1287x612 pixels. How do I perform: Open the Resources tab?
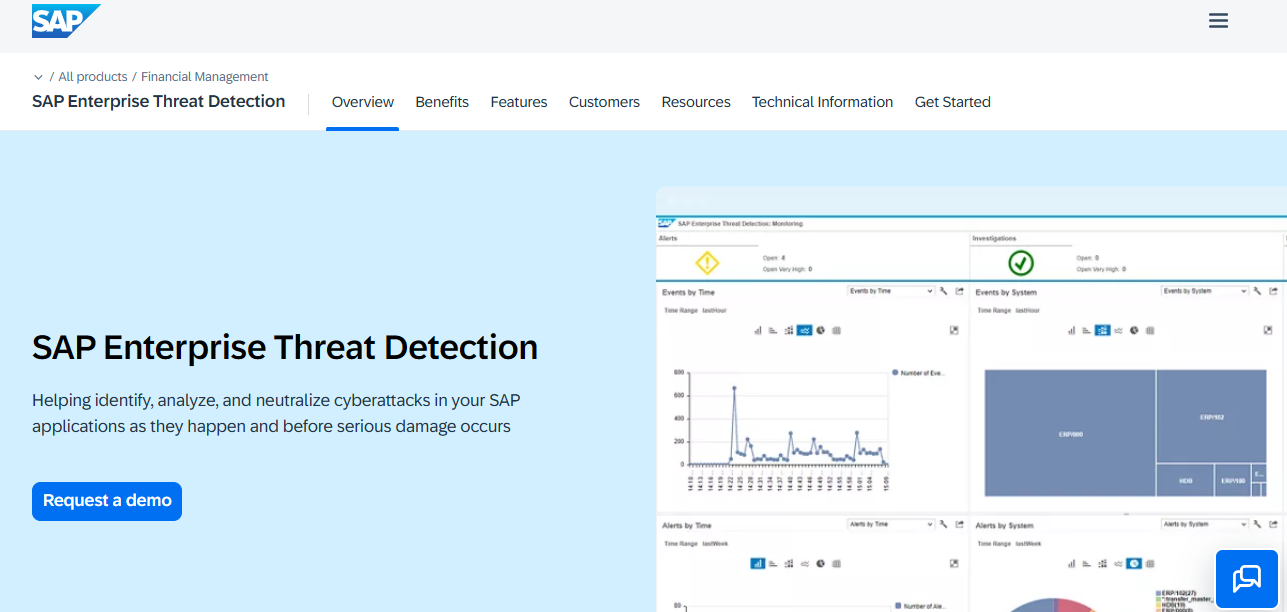click(x=696, y=102)
